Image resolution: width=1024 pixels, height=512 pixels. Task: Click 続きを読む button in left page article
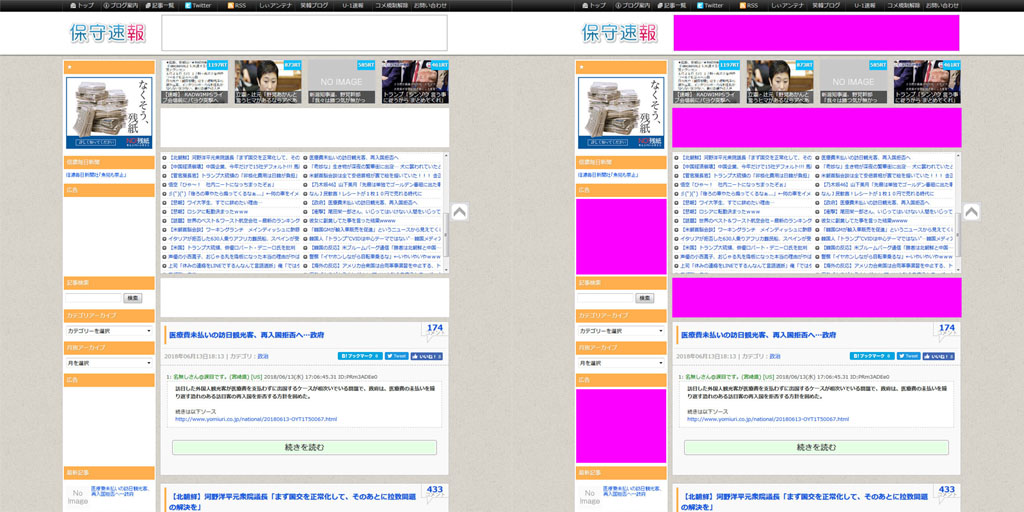tap(304, 447)
